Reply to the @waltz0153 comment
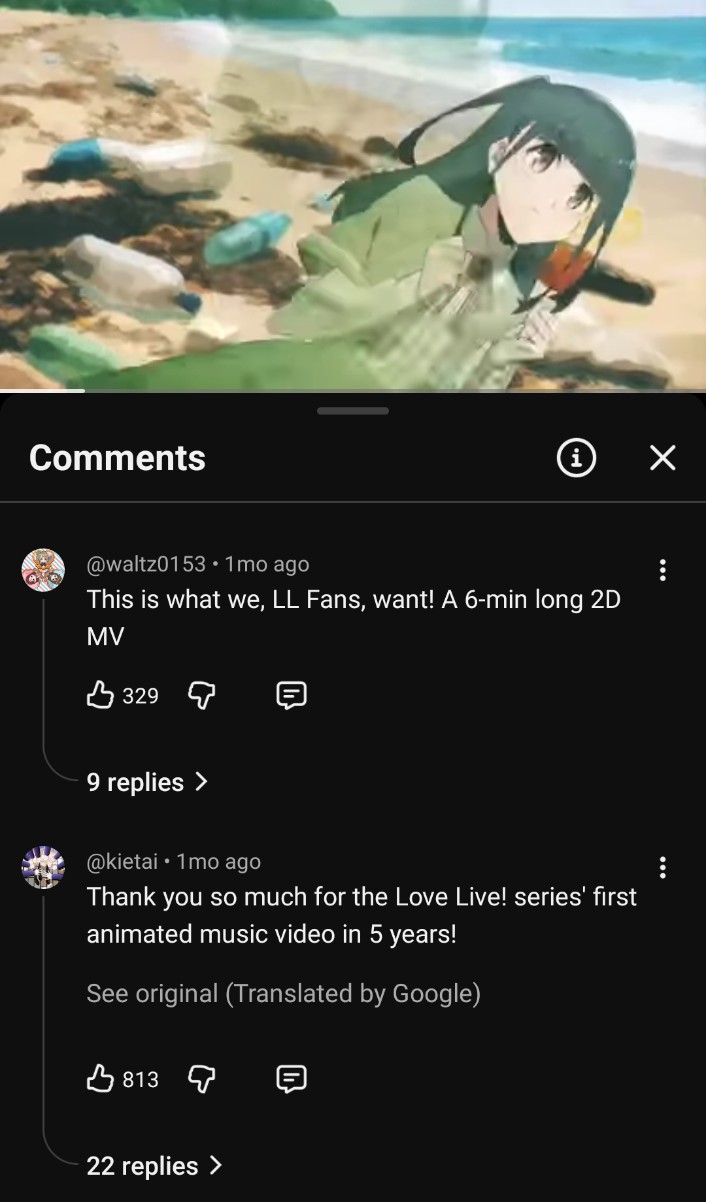Screen dimensions: 706x1202 [291, 695]
